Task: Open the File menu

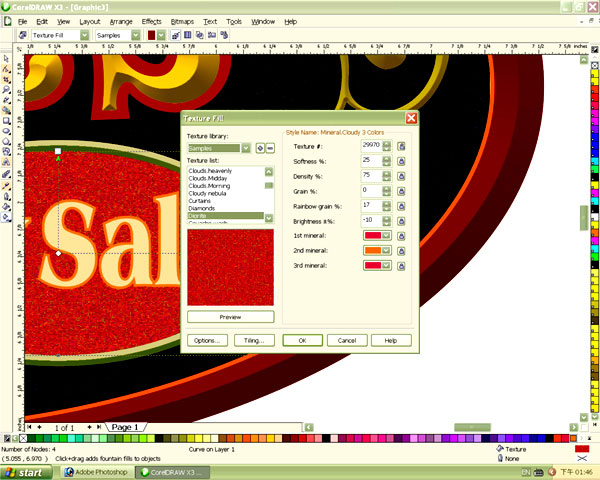Action: click(x=22, y=22)
